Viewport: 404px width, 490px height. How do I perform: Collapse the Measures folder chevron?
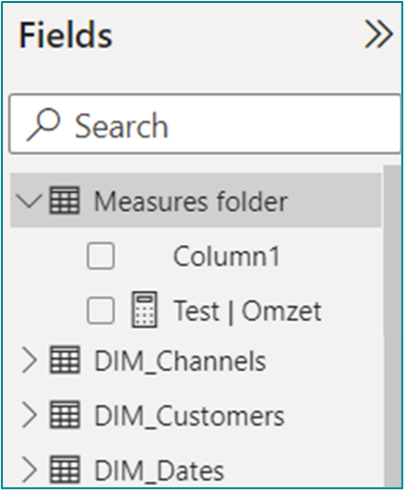(29, 201)
